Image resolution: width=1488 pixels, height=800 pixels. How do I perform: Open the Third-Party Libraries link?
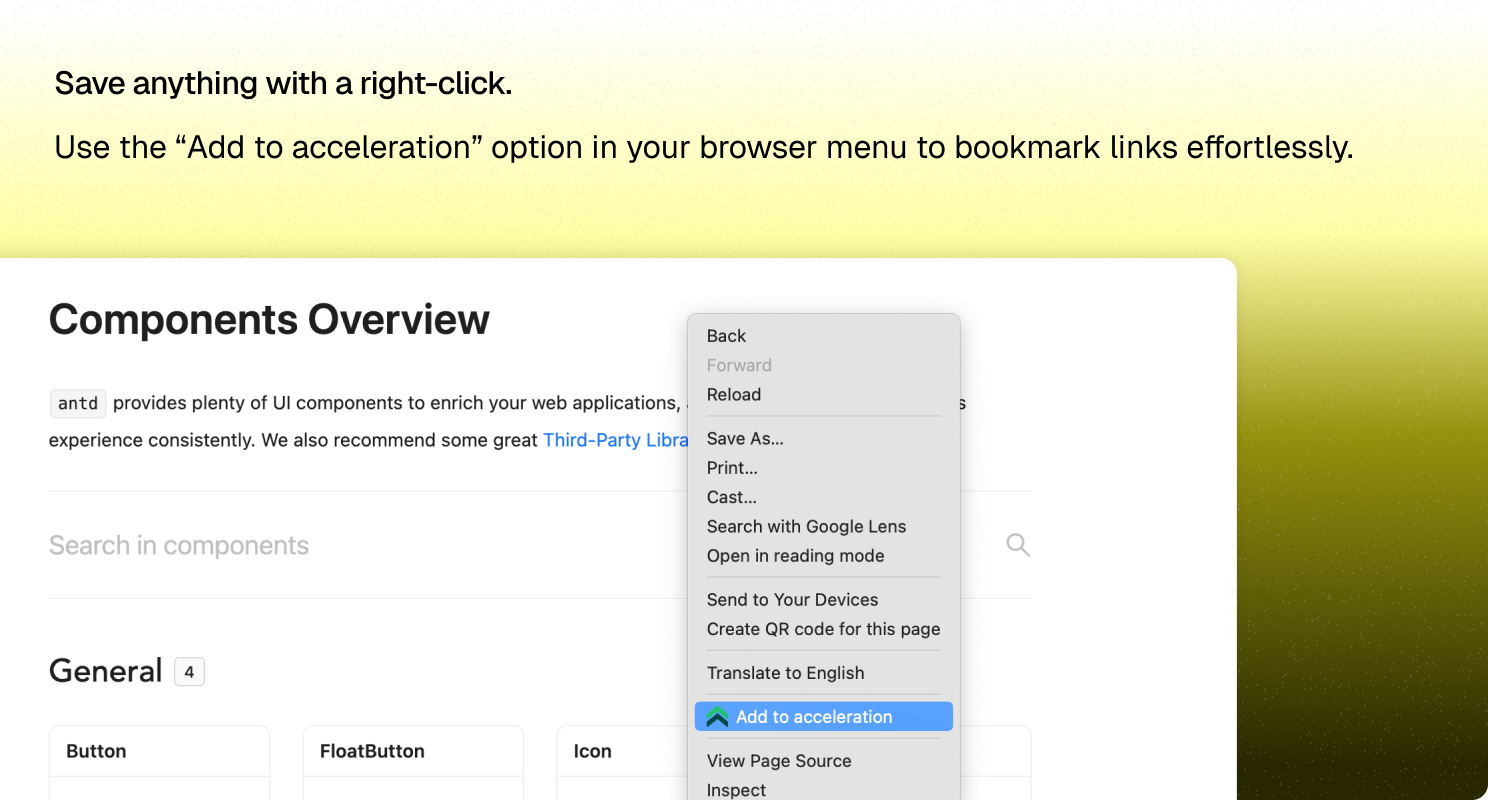tap(616, 440)
